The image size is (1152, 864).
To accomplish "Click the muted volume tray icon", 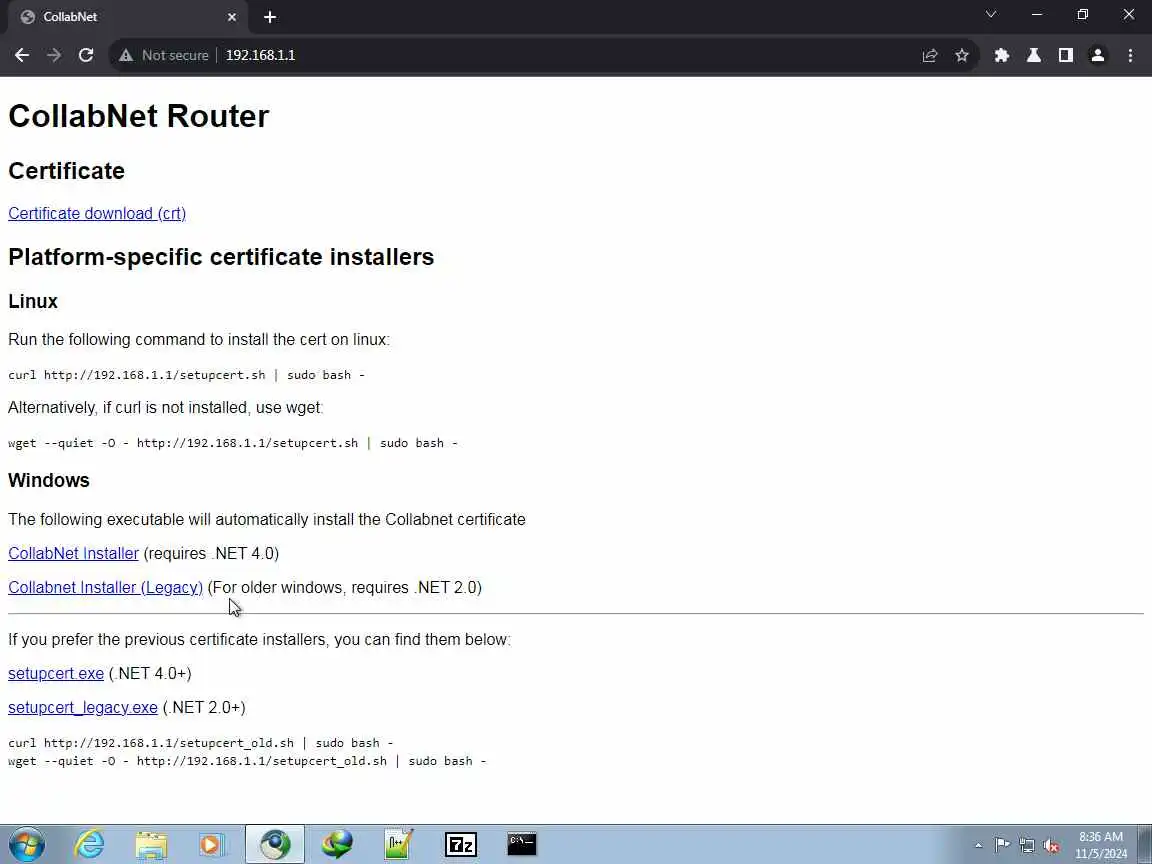I will 1051,846.
